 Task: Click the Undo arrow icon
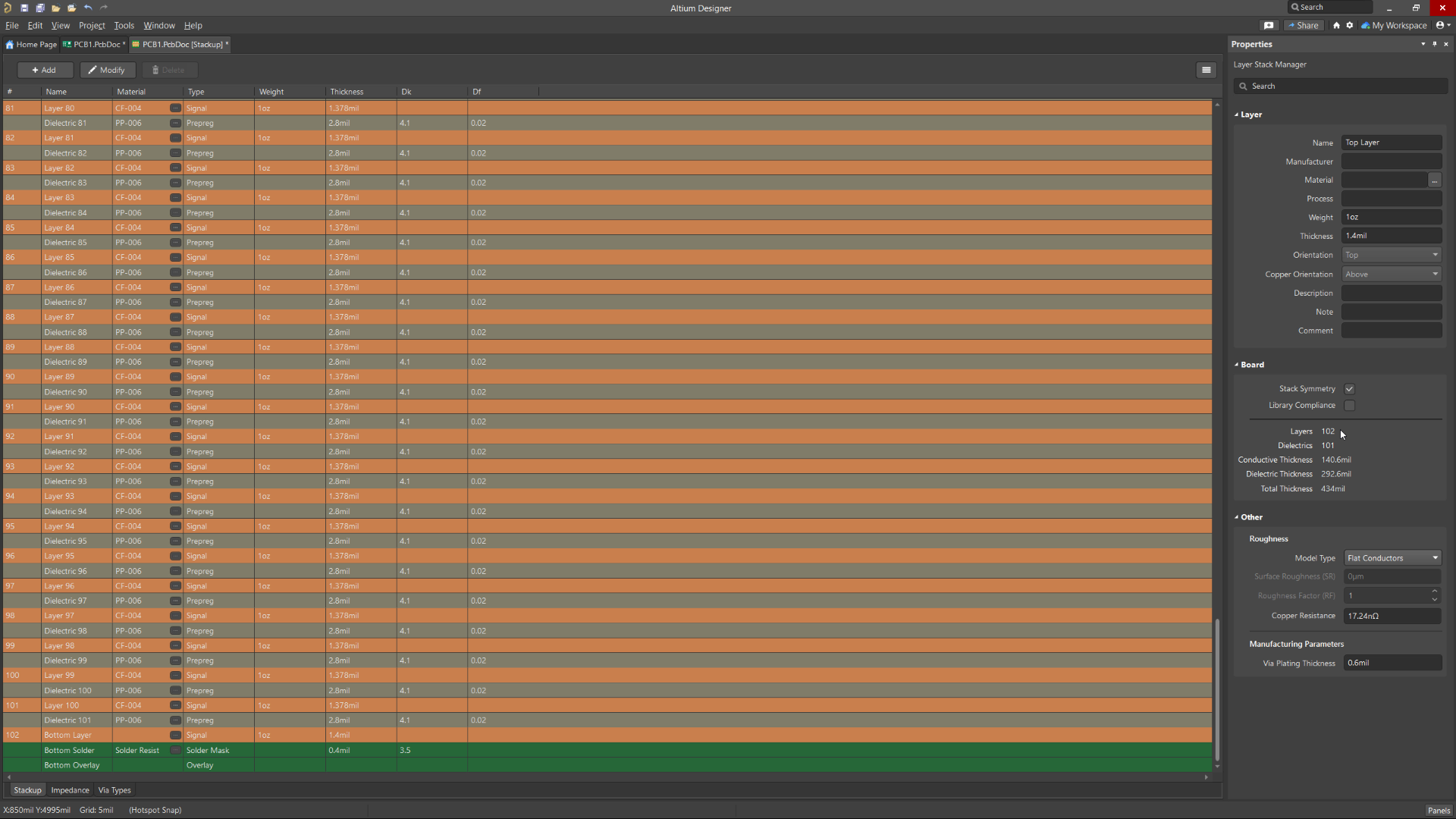pyautogui.click(x=88, y=8)
